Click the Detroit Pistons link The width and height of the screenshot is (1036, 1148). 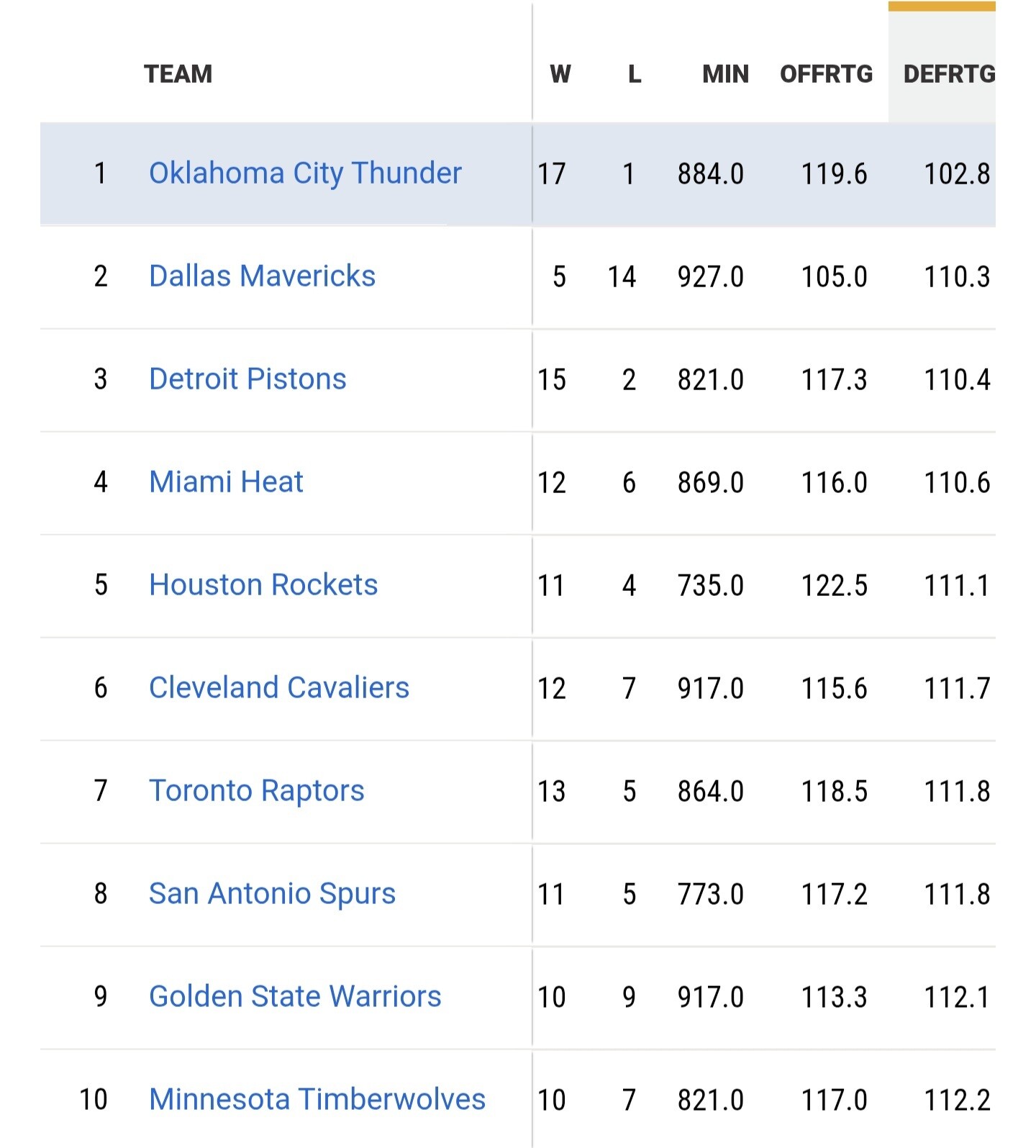coord(247,379)
